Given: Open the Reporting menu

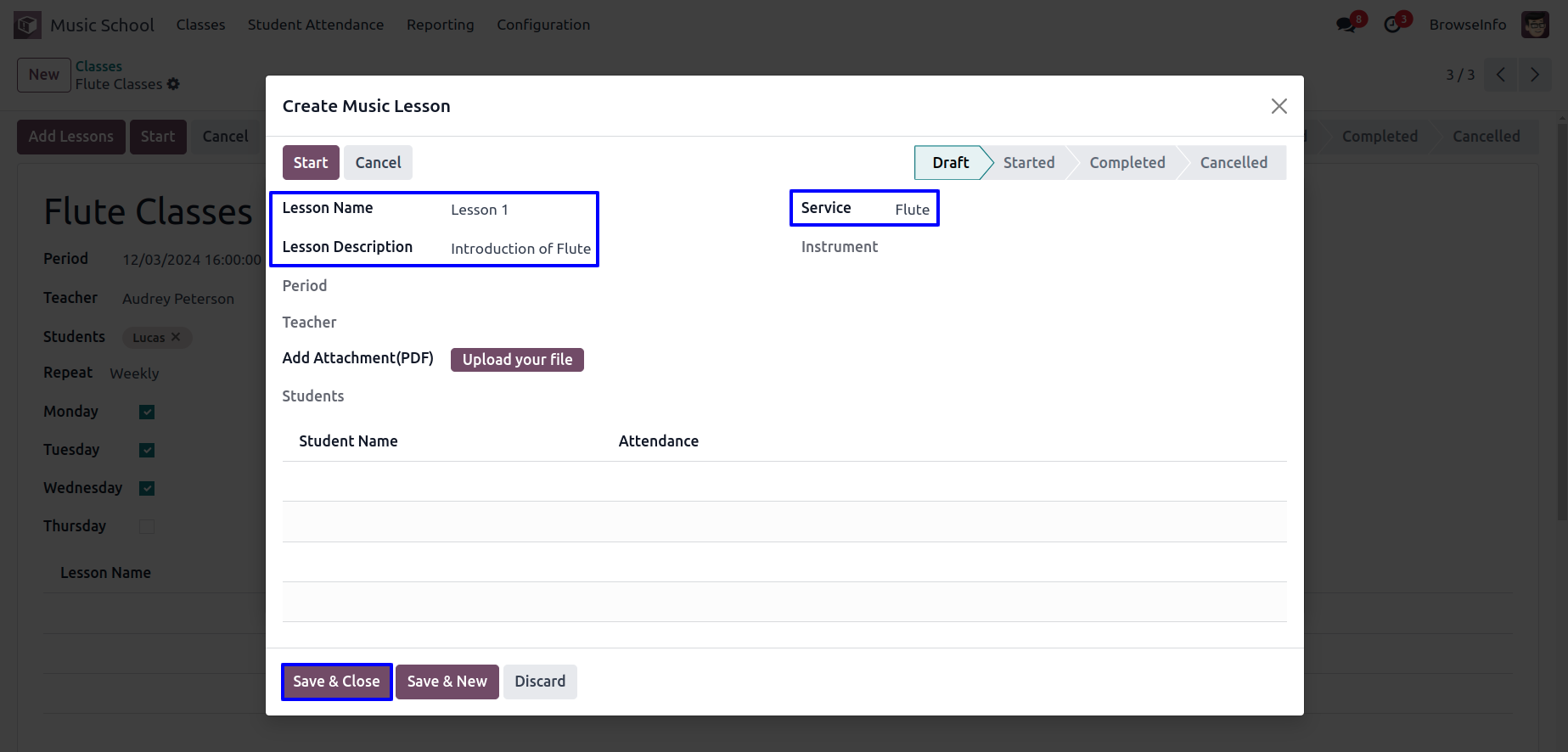Looking at the screenshot, I should pyautogui.click(x=441, y=25).
